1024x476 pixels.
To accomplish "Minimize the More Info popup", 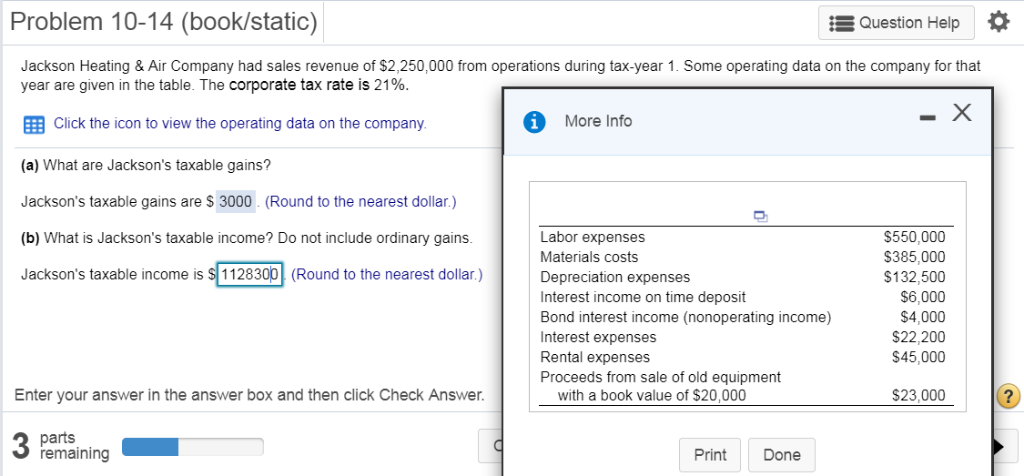I will [927, 119].
